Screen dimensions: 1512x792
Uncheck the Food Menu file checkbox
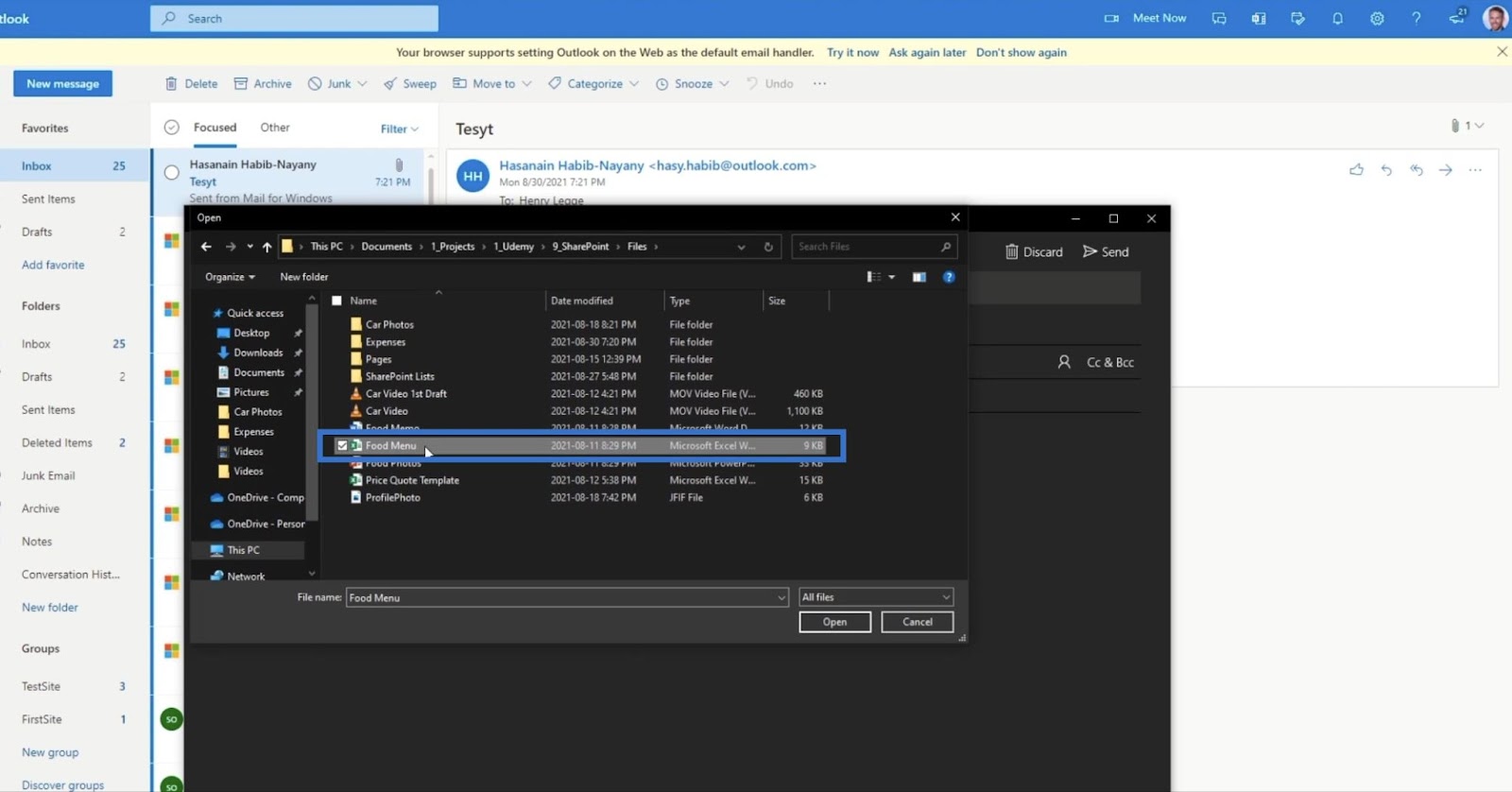342,445
